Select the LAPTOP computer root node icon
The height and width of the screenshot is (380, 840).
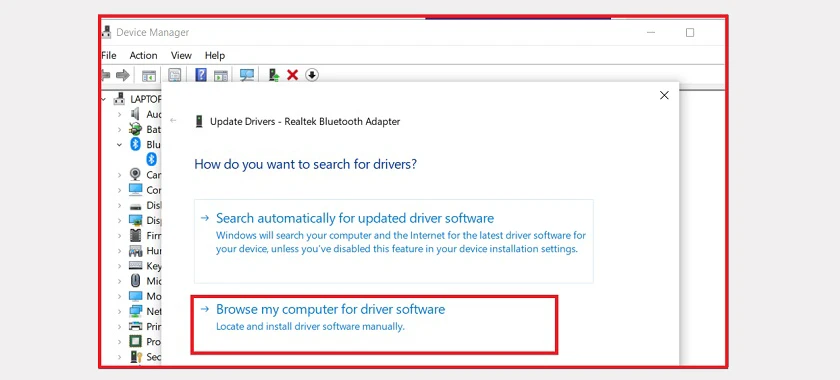[119, 99]
